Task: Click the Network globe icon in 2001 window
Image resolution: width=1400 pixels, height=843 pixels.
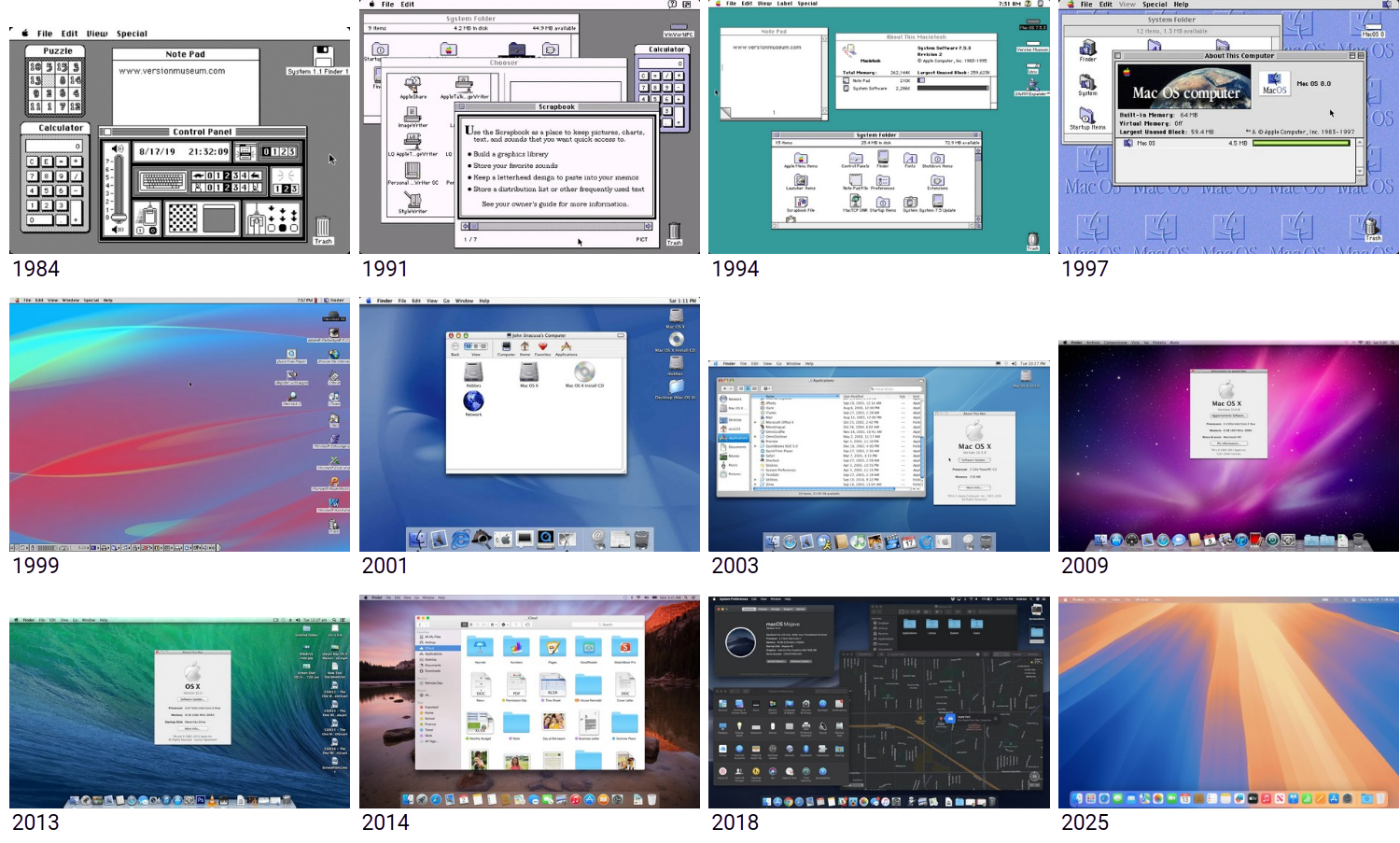Action: tap(473, 400)
